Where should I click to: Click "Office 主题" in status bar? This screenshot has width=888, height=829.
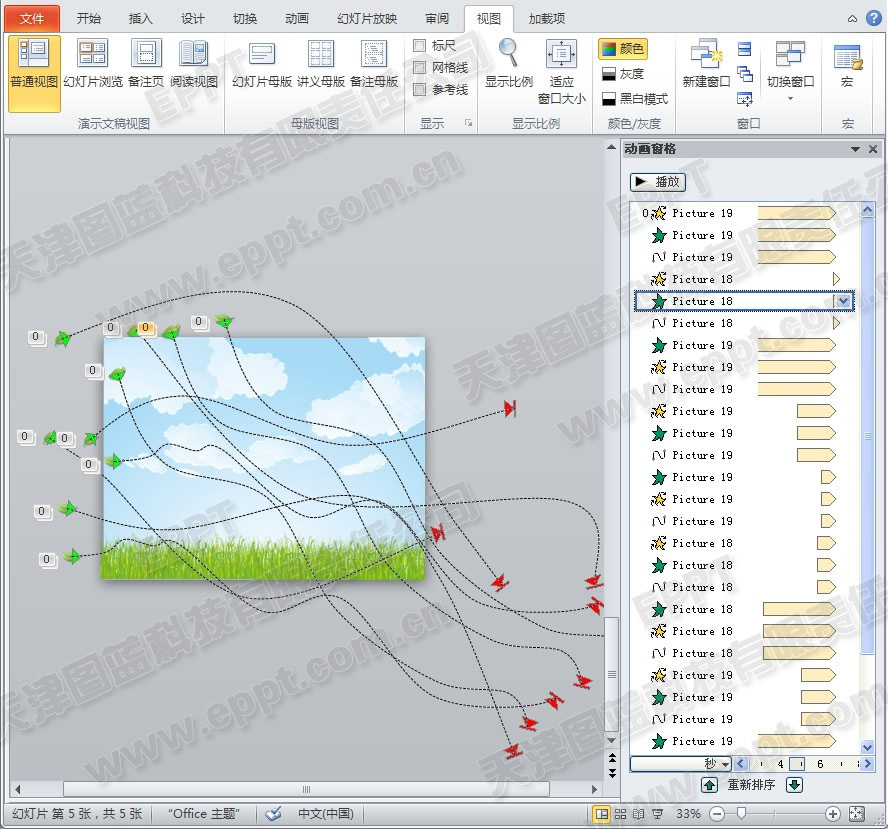[204, 814]
